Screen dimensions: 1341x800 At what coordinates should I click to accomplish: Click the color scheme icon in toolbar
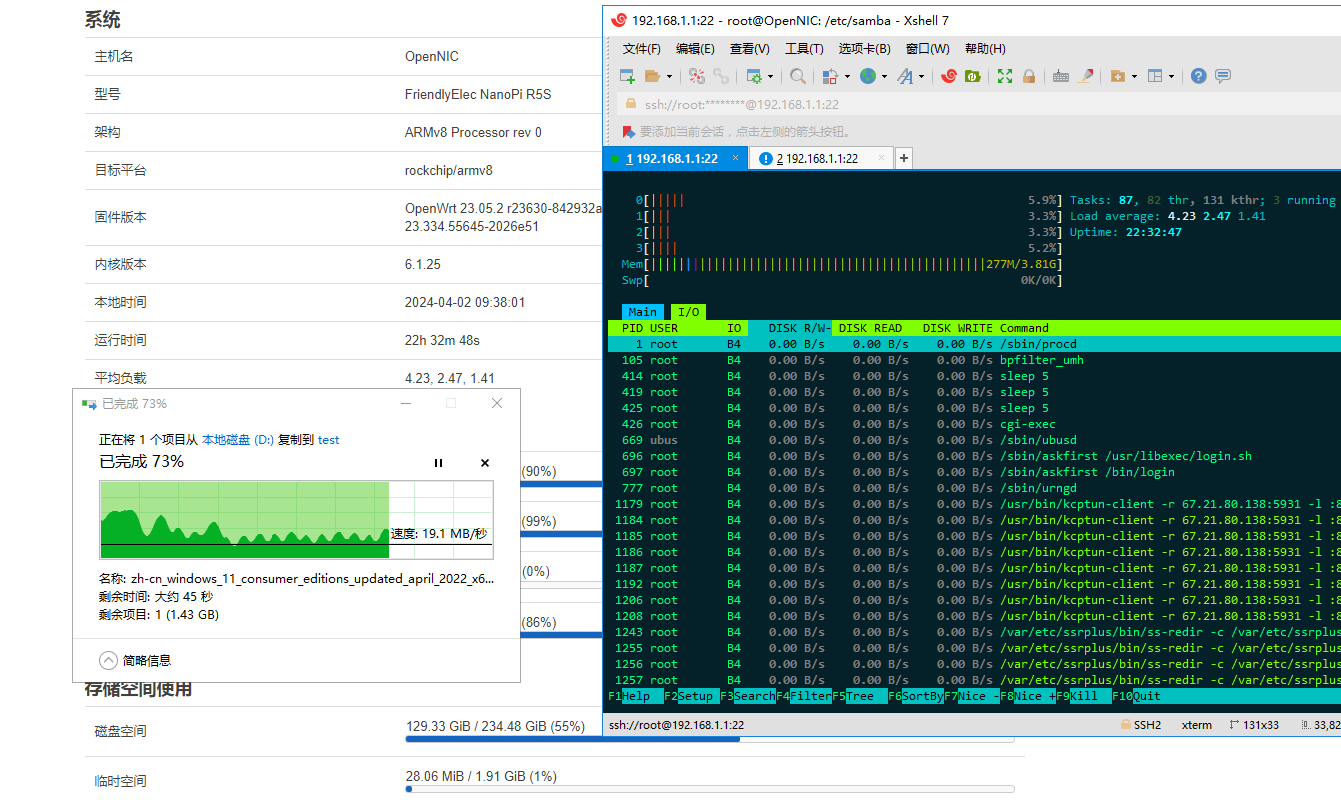(x=830, y=76)
